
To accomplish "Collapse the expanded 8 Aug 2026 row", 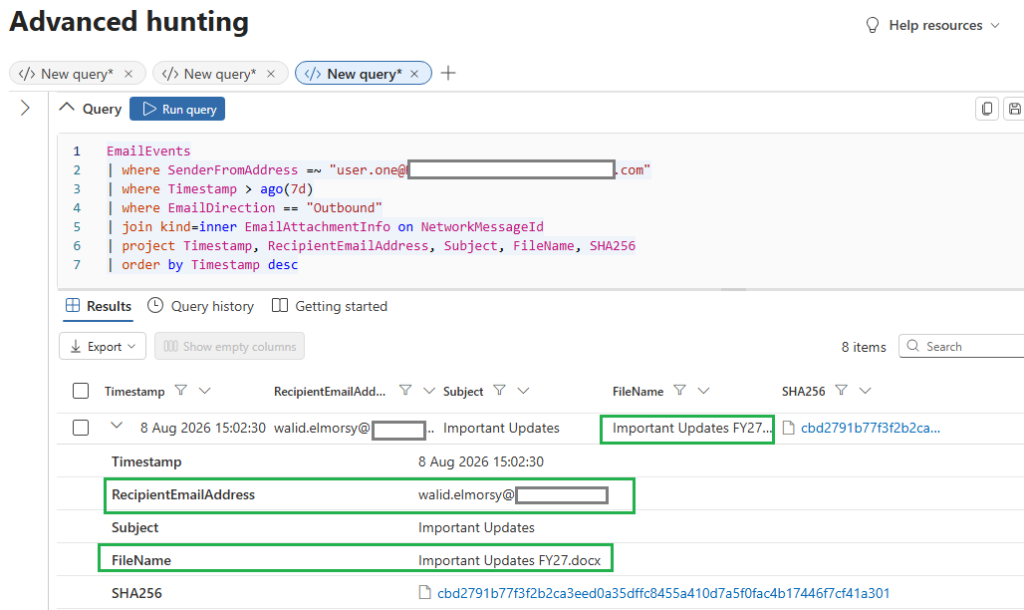I will (x=116, y=426).
